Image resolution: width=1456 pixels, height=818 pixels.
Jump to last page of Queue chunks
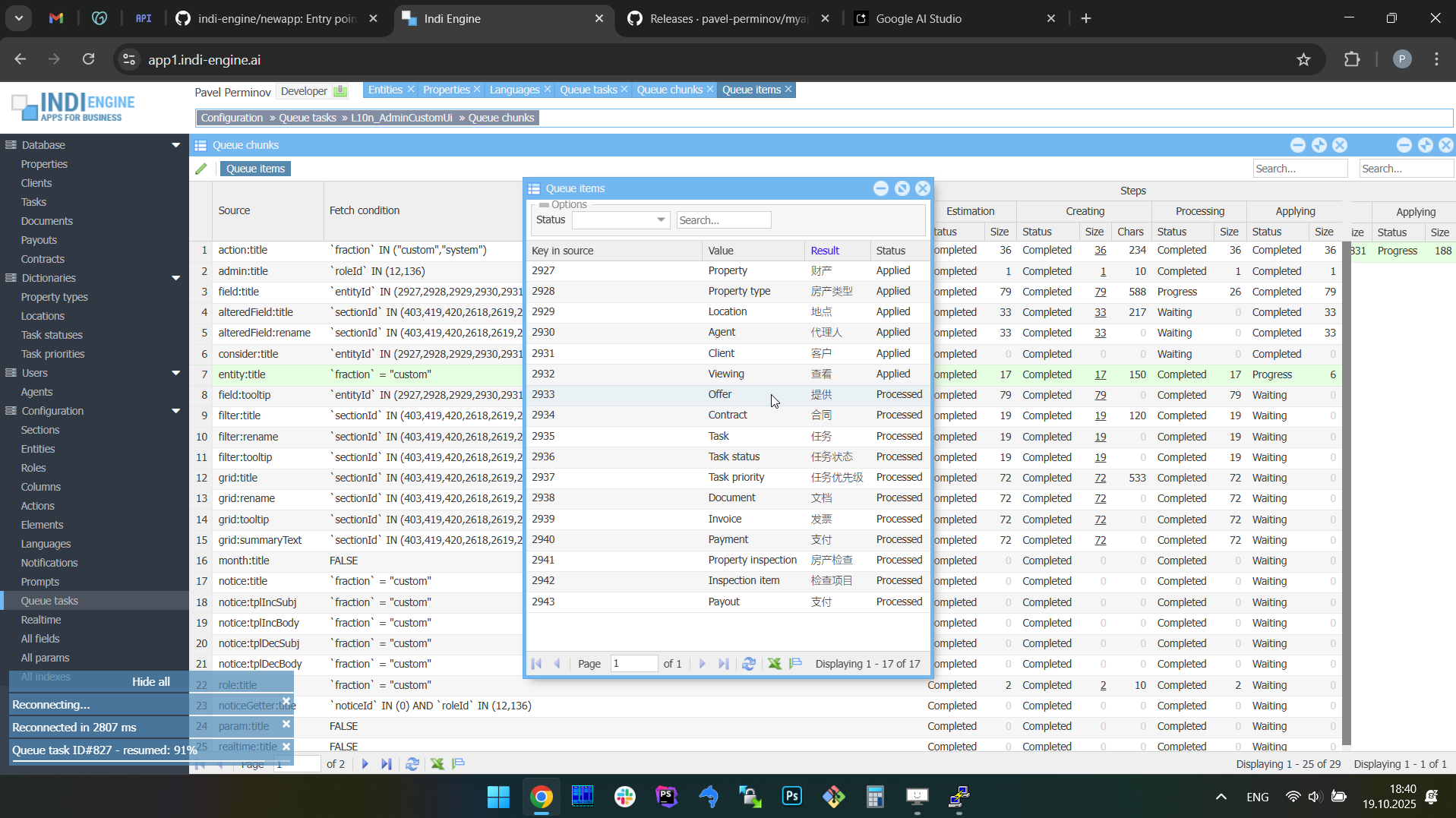(387, 764)
